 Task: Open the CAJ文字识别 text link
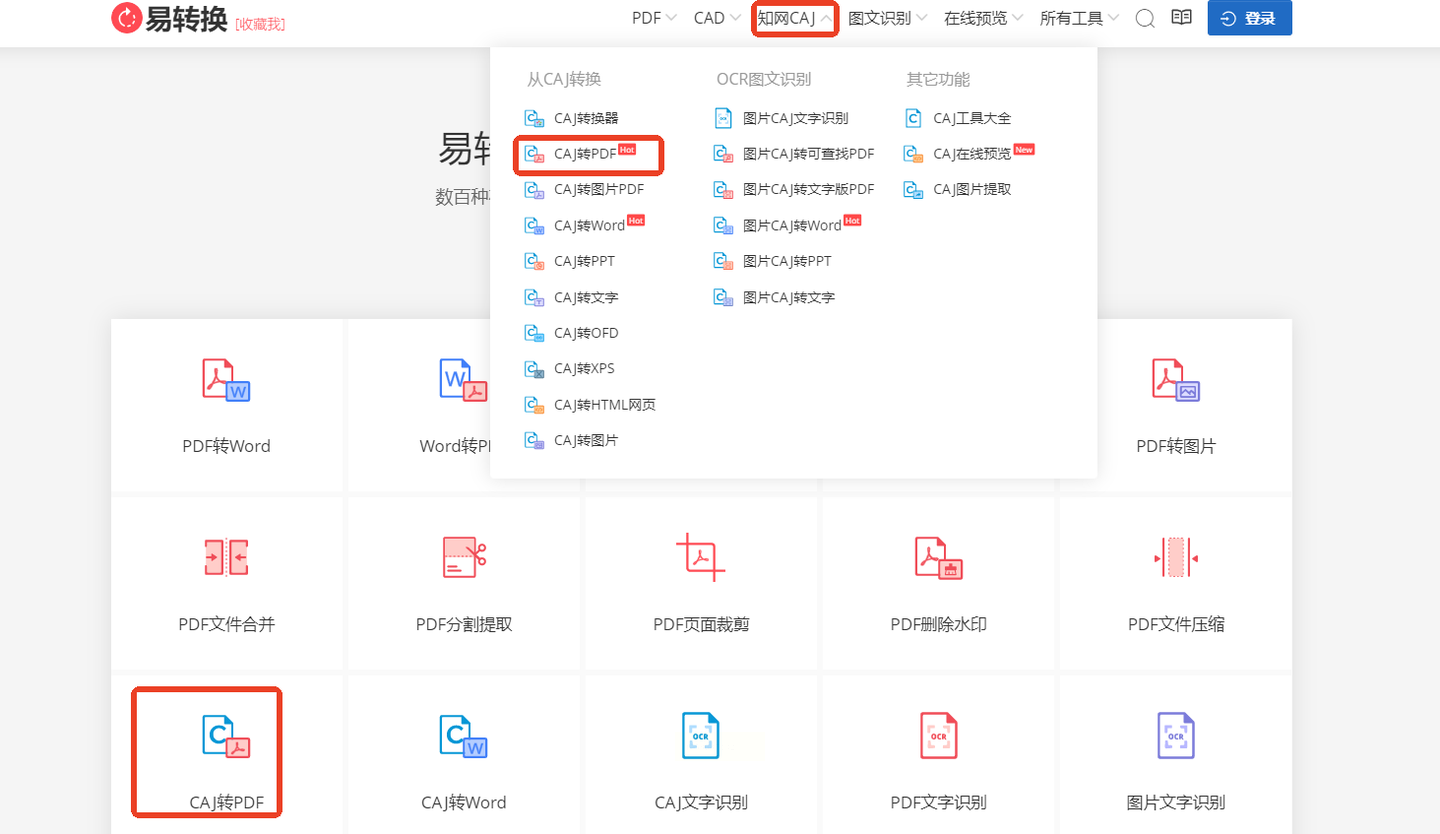(x=701, y=802)
